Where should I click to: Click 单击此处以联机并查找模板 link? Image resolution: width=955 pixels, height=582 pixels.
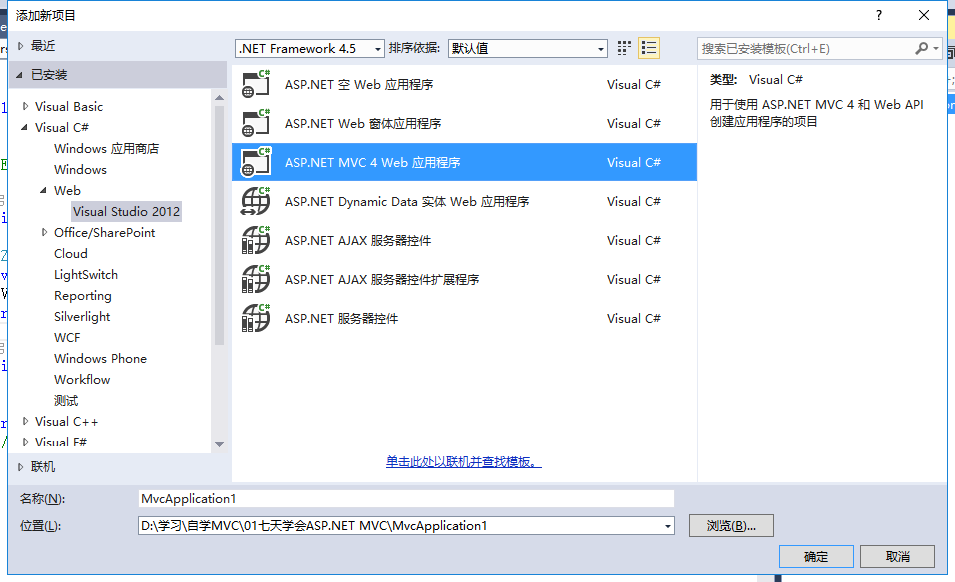(x=463, y=461)
